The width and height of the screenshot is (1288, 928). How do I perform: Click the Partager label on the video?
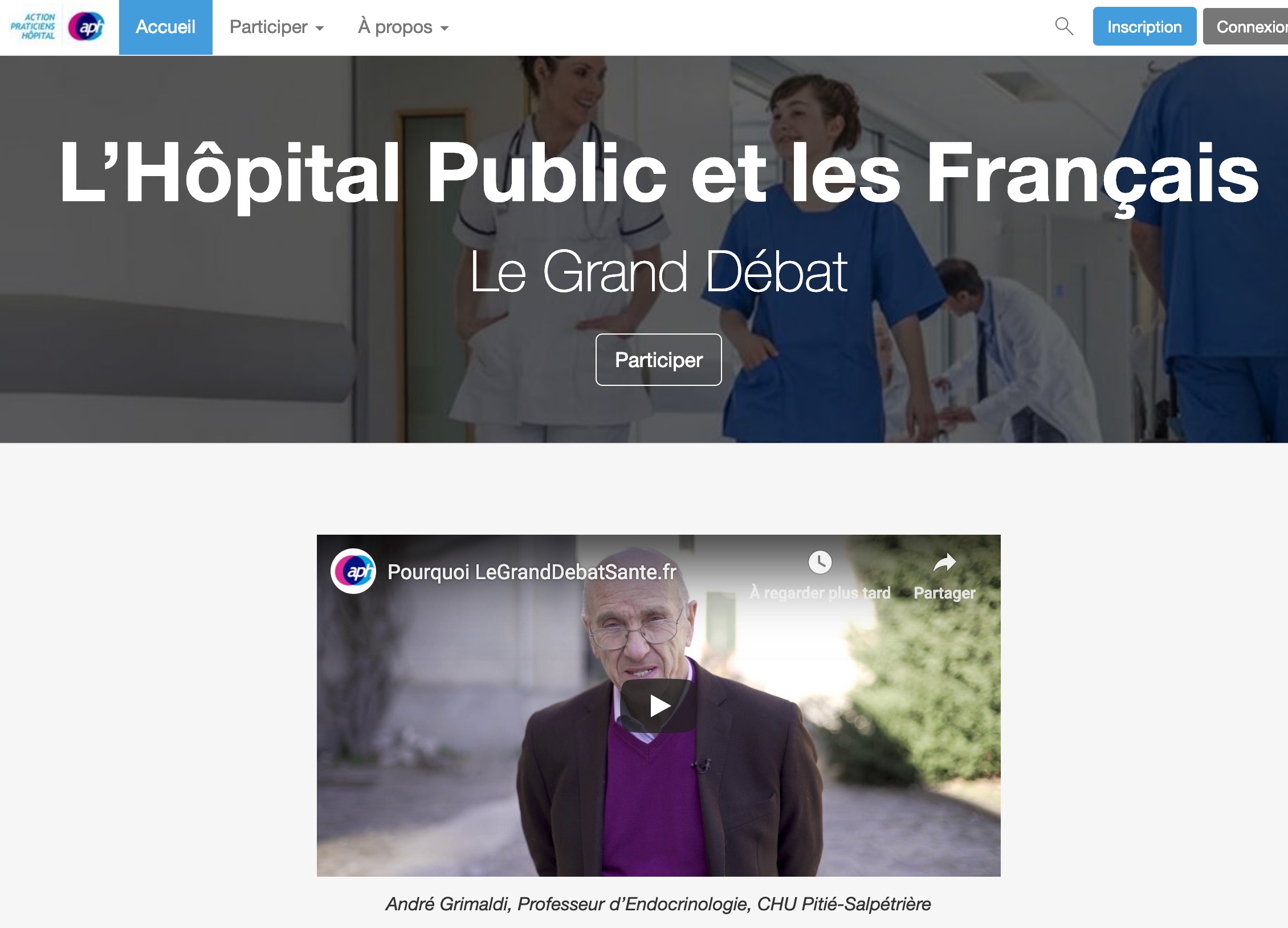(944, 593)
